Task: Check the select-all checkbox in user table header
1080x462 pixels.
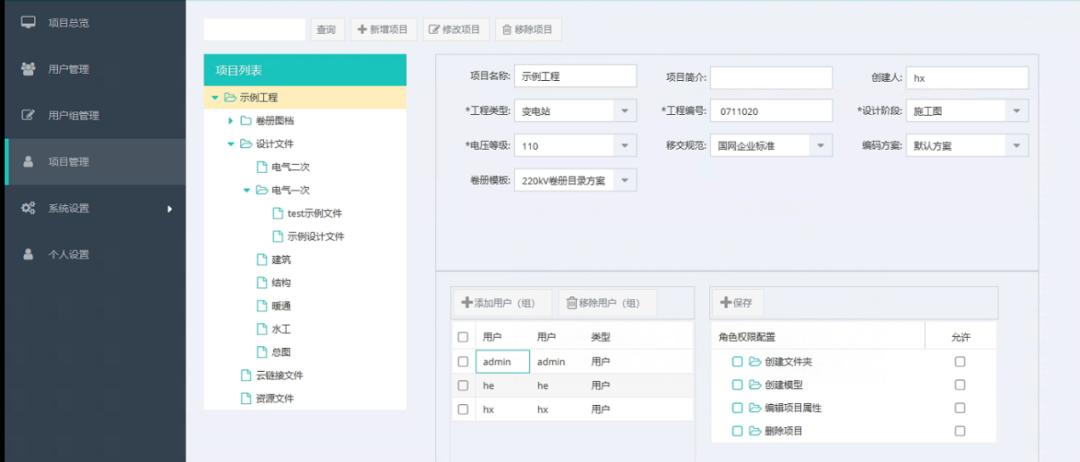Action: (x=463, y=337)
